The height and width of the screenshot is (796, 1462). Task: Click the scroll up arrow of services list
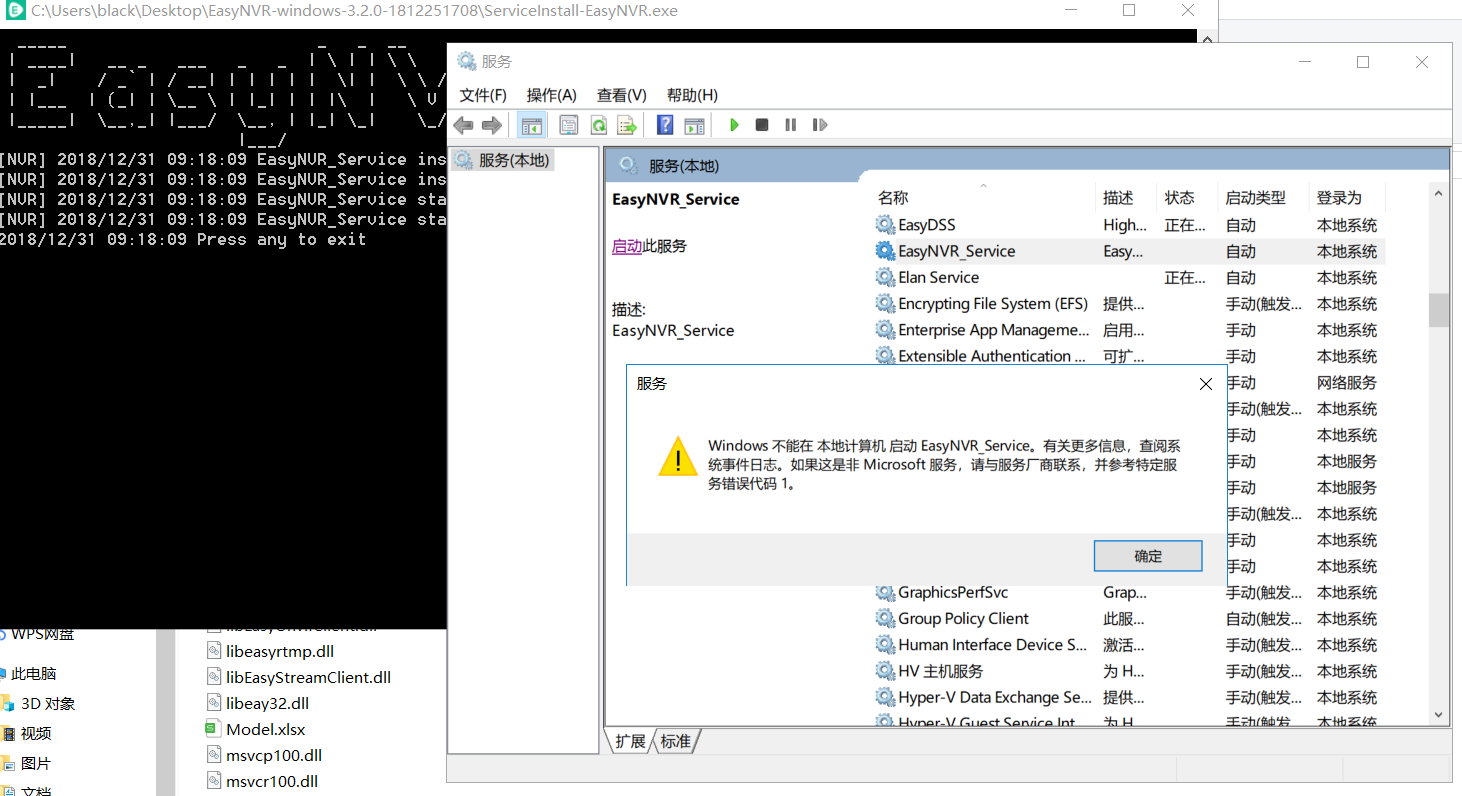[1439, 193]
